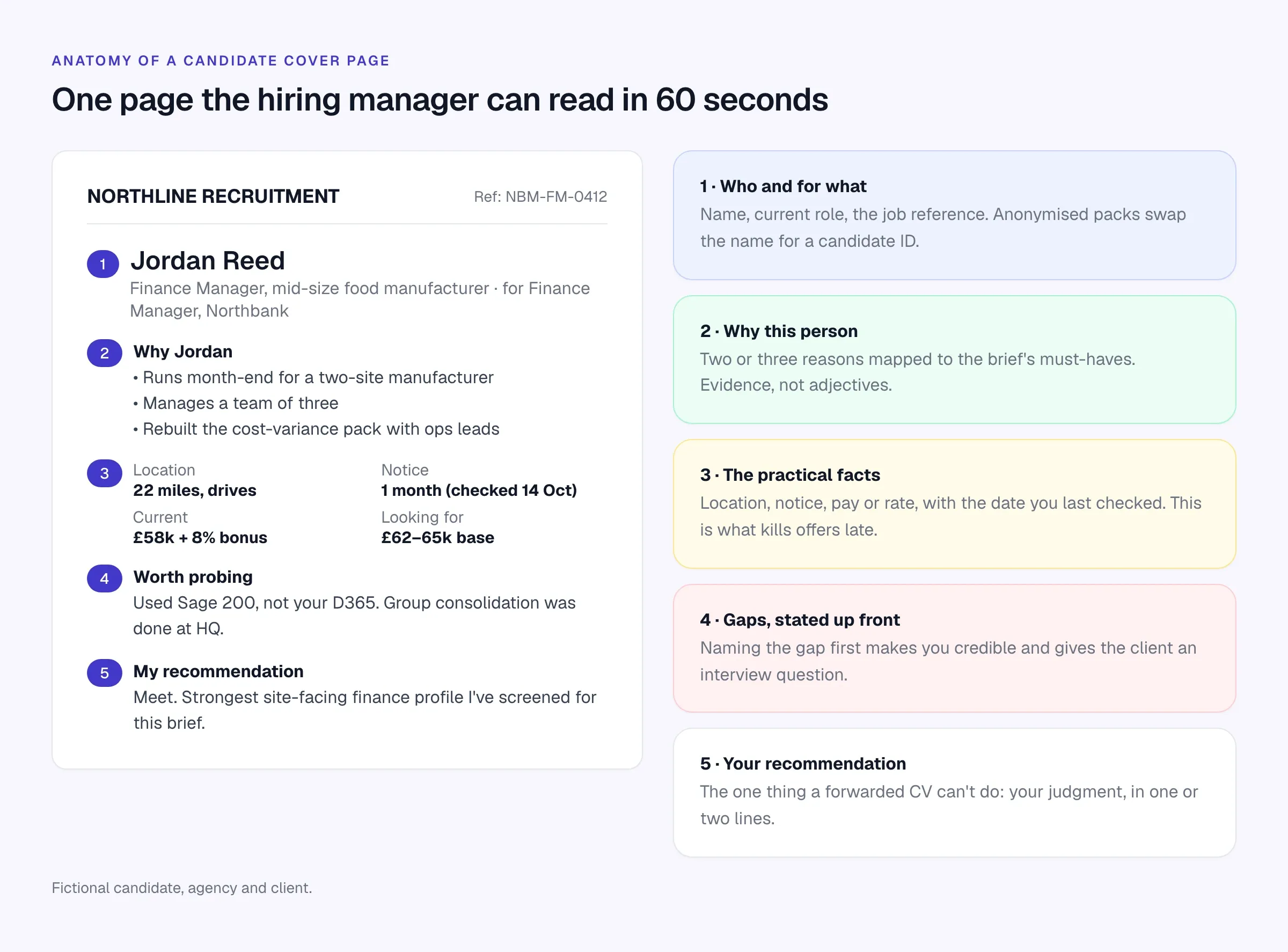Click the footnote 'Fictional candidate, agency and client.'
The image size is (1288, 952).
[181, 888]
